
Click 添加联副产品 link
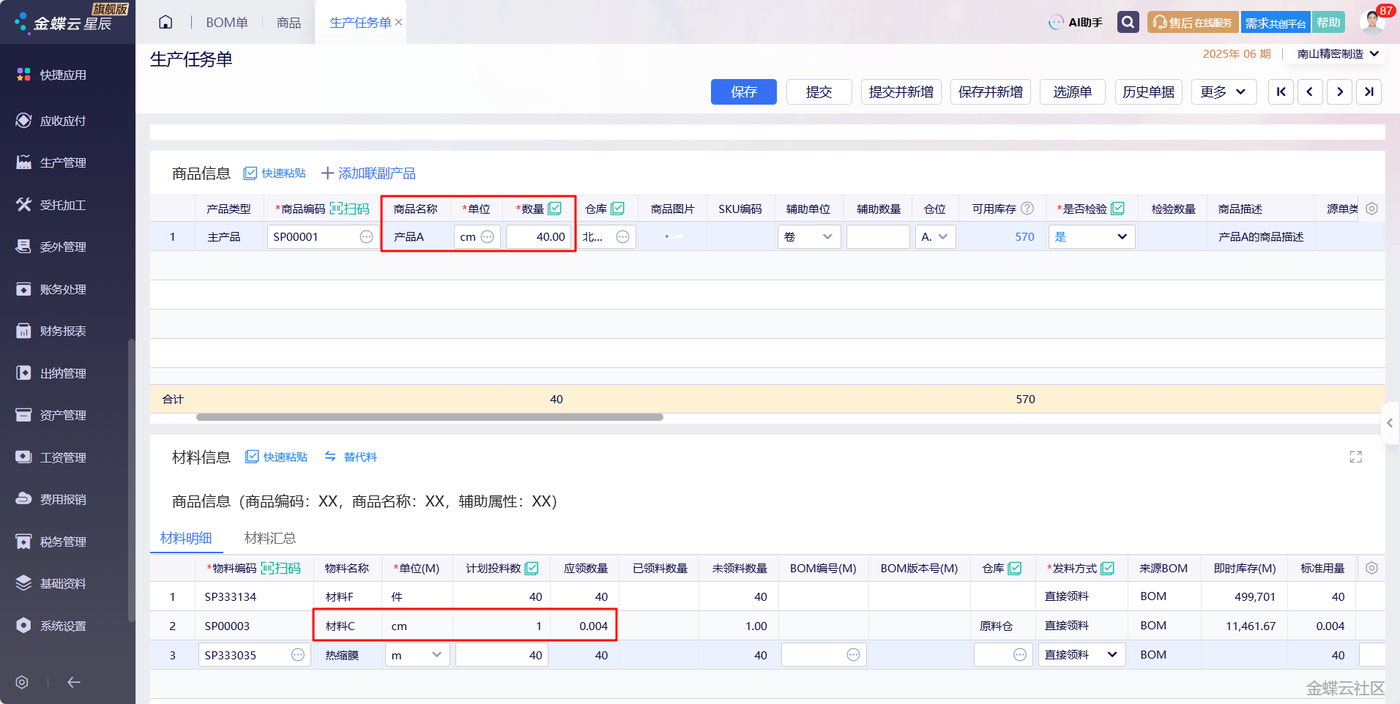pos(367,173)
